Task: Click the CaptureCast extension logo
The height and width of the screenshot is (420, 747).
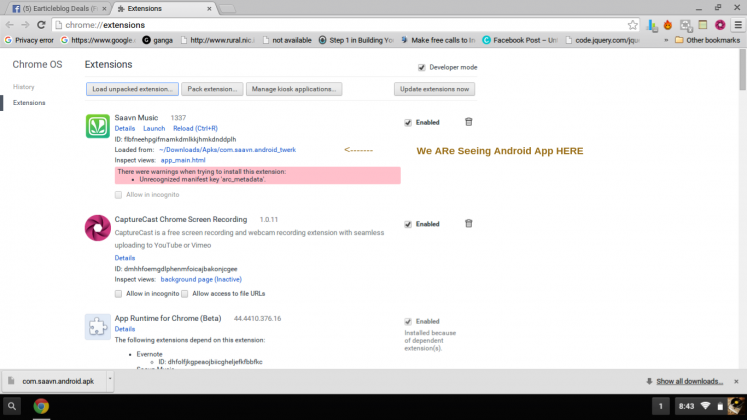Action: [x=98, y=228]
